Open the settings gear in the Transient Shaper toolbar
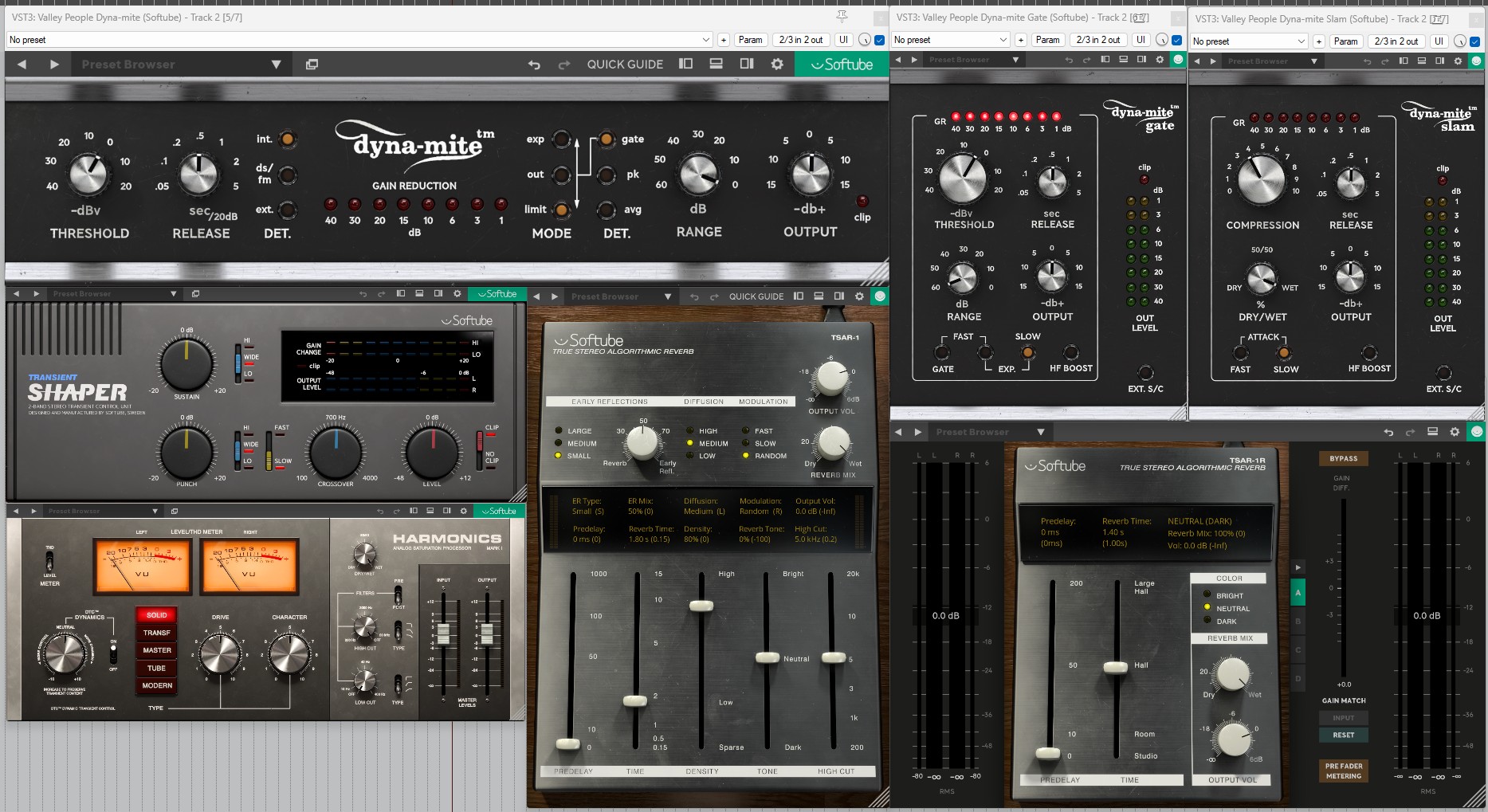This screenshot has width=1488, height=812. tap(456, 294)
